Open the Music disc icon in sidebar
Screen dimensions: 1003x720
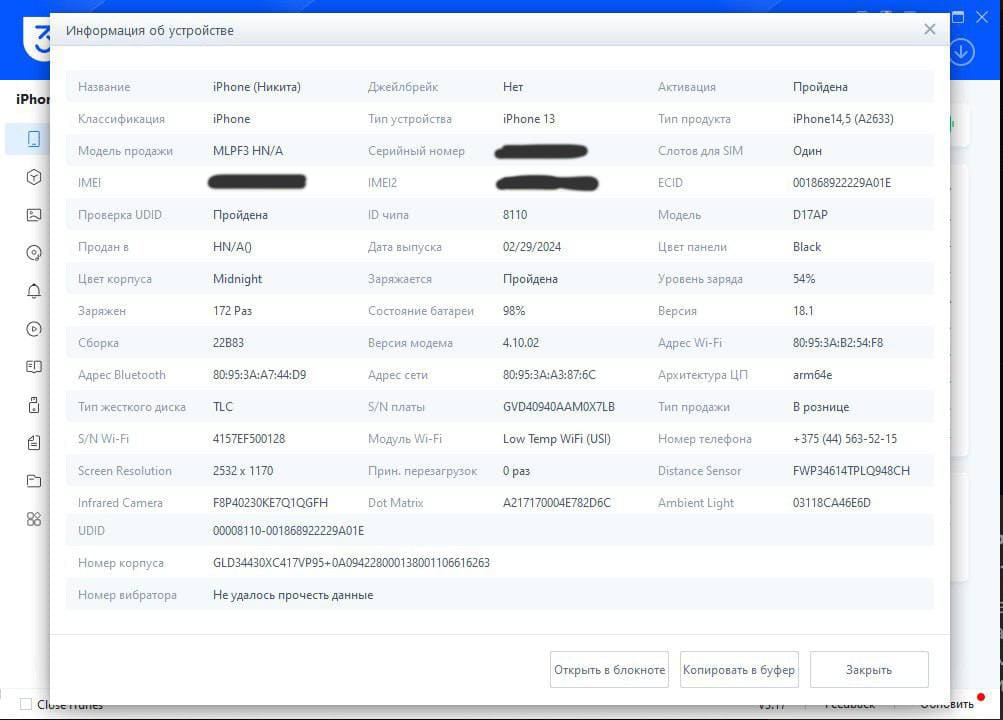[x=34, y=253]
